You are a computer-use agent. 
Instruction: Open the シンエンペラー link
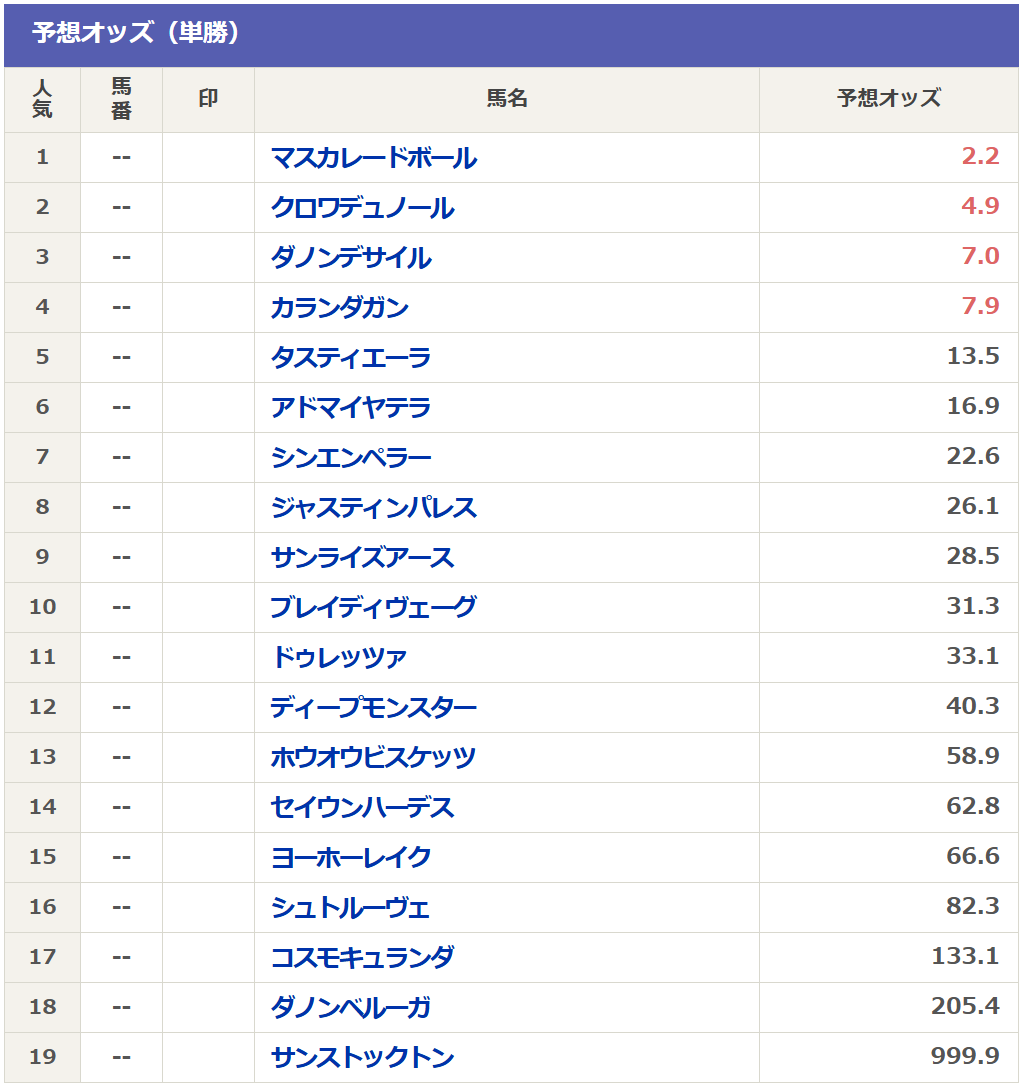click(x=351, y=458)
